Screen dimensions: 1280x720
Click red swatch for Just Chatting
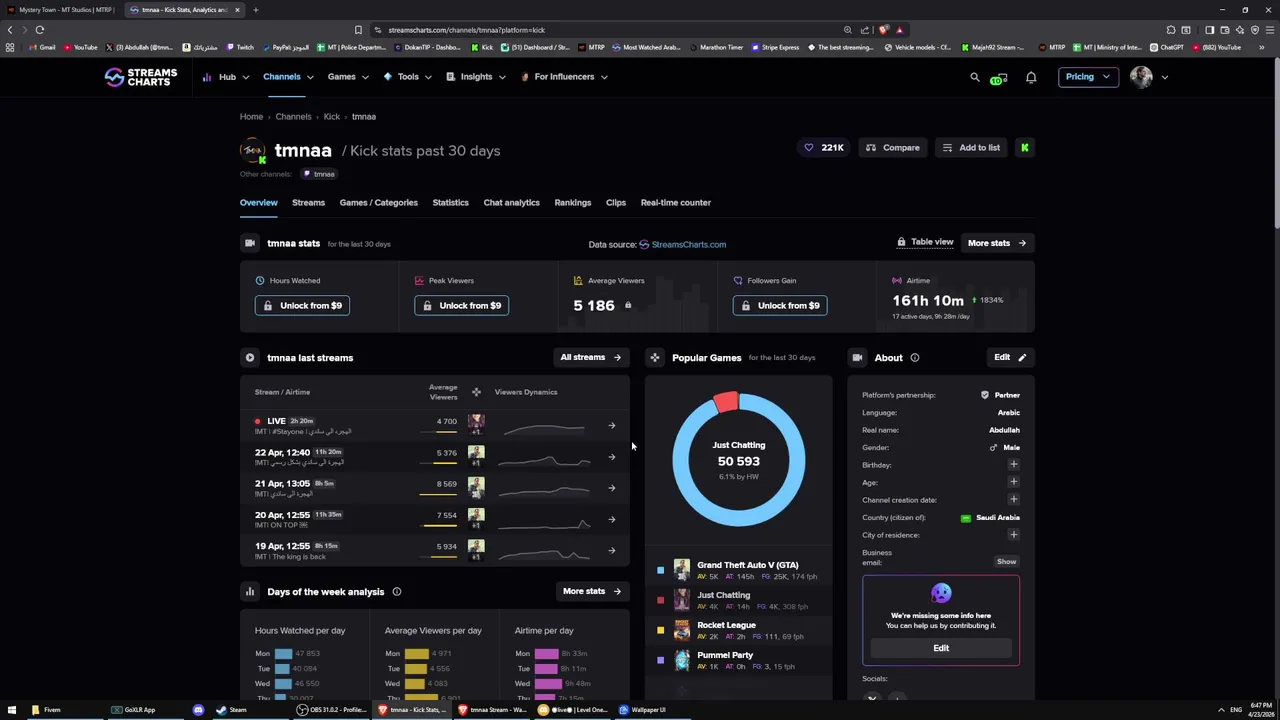[x=660, y=601]
